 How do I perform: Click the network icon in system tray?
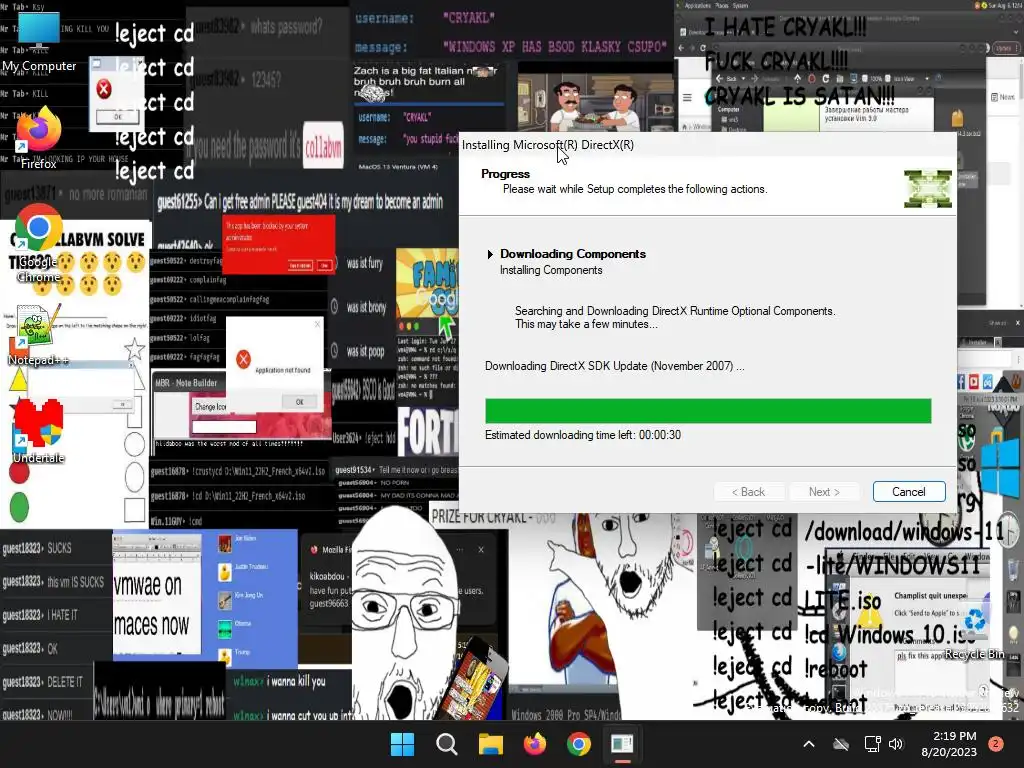coord(872,744)
